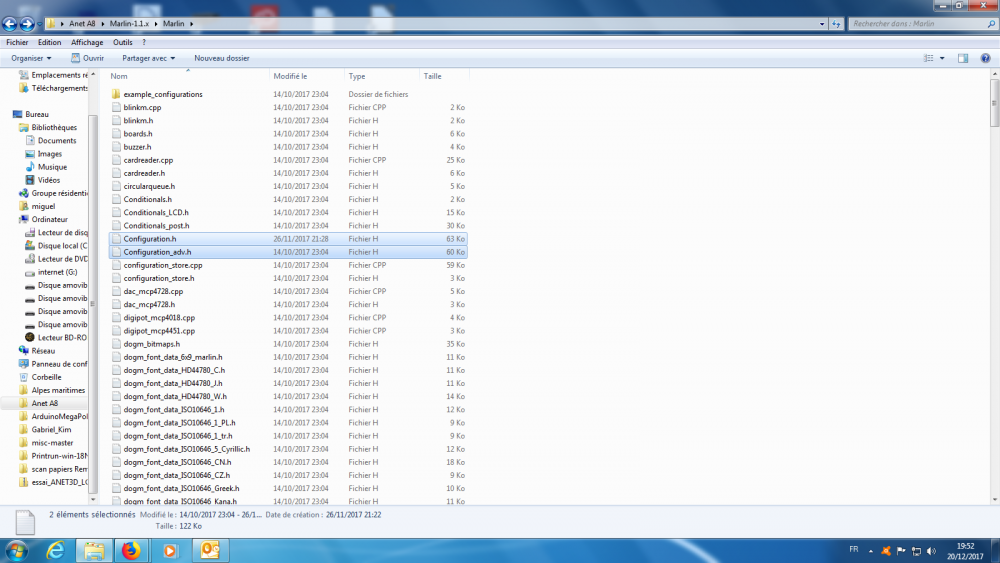Open Internet Explorer from taskbar
Viewport: 1000px width, 563px height.
(x=56, y=550)
